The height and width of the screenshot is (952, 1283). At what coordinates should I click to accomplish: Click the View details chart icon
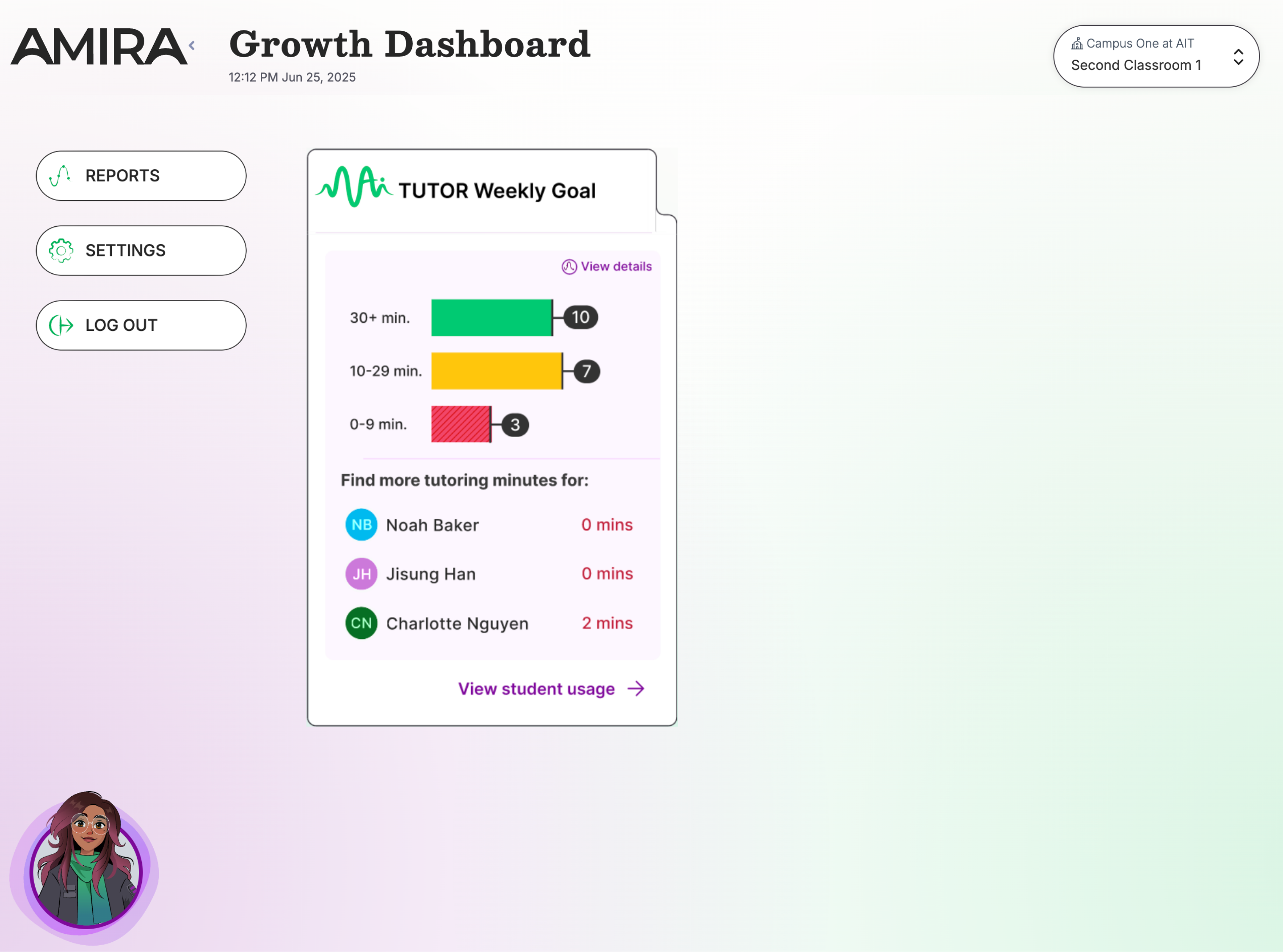569,267
